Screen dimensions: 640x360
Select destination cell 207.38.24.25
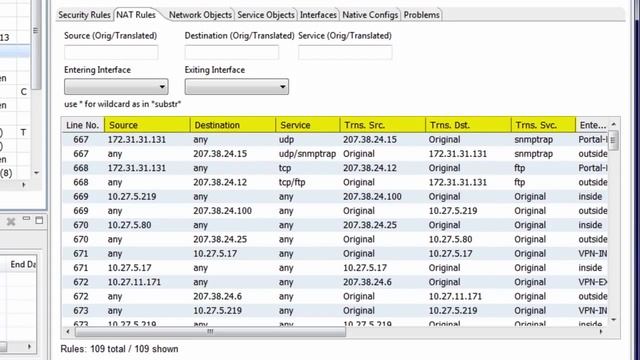click(220, 240)
